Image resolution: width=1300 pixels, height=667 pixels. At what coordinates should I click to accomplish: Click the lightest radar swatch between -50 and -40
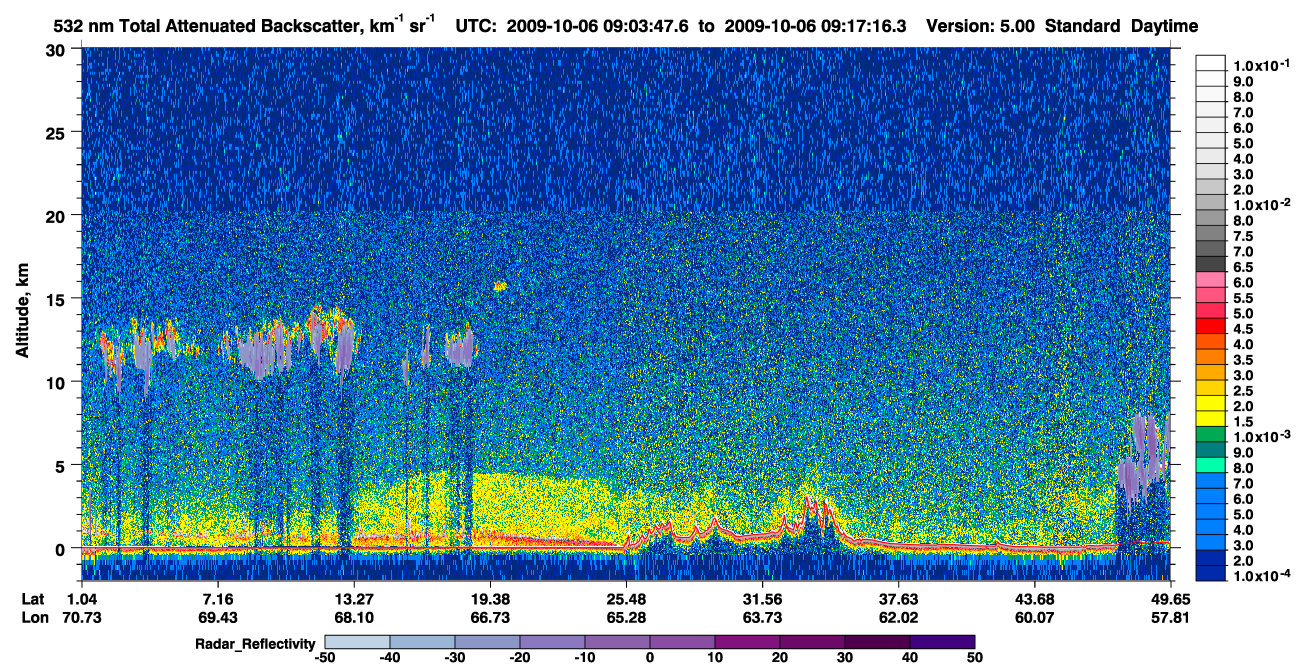357,642
